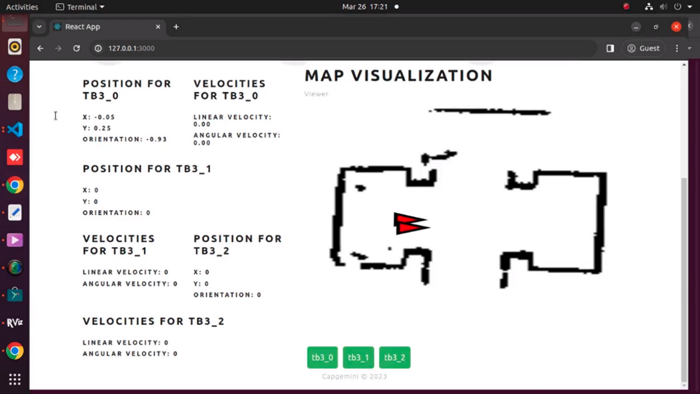
Task: Open the Terminal app menu
Action: (x=80, y=7)
